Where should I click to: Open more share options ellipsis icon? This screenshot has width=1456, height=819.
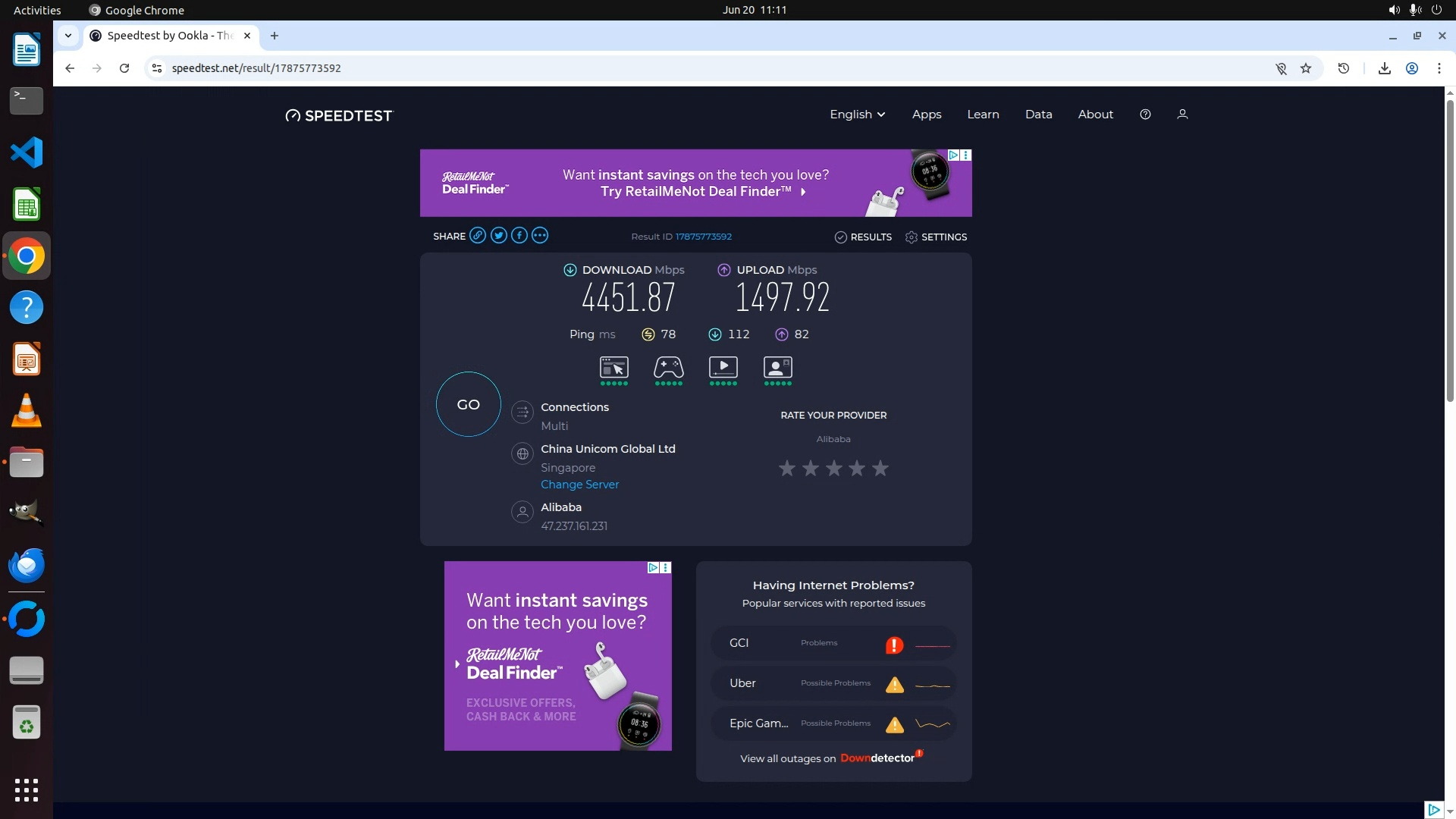click(x=539, y=236)
